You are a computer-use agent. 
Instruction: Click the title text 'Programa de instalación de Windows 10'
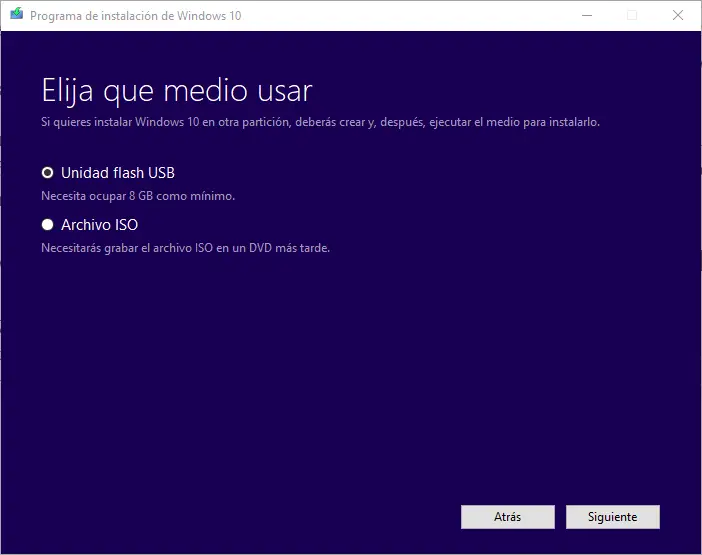pyautogui.click(x=136, y=16)
